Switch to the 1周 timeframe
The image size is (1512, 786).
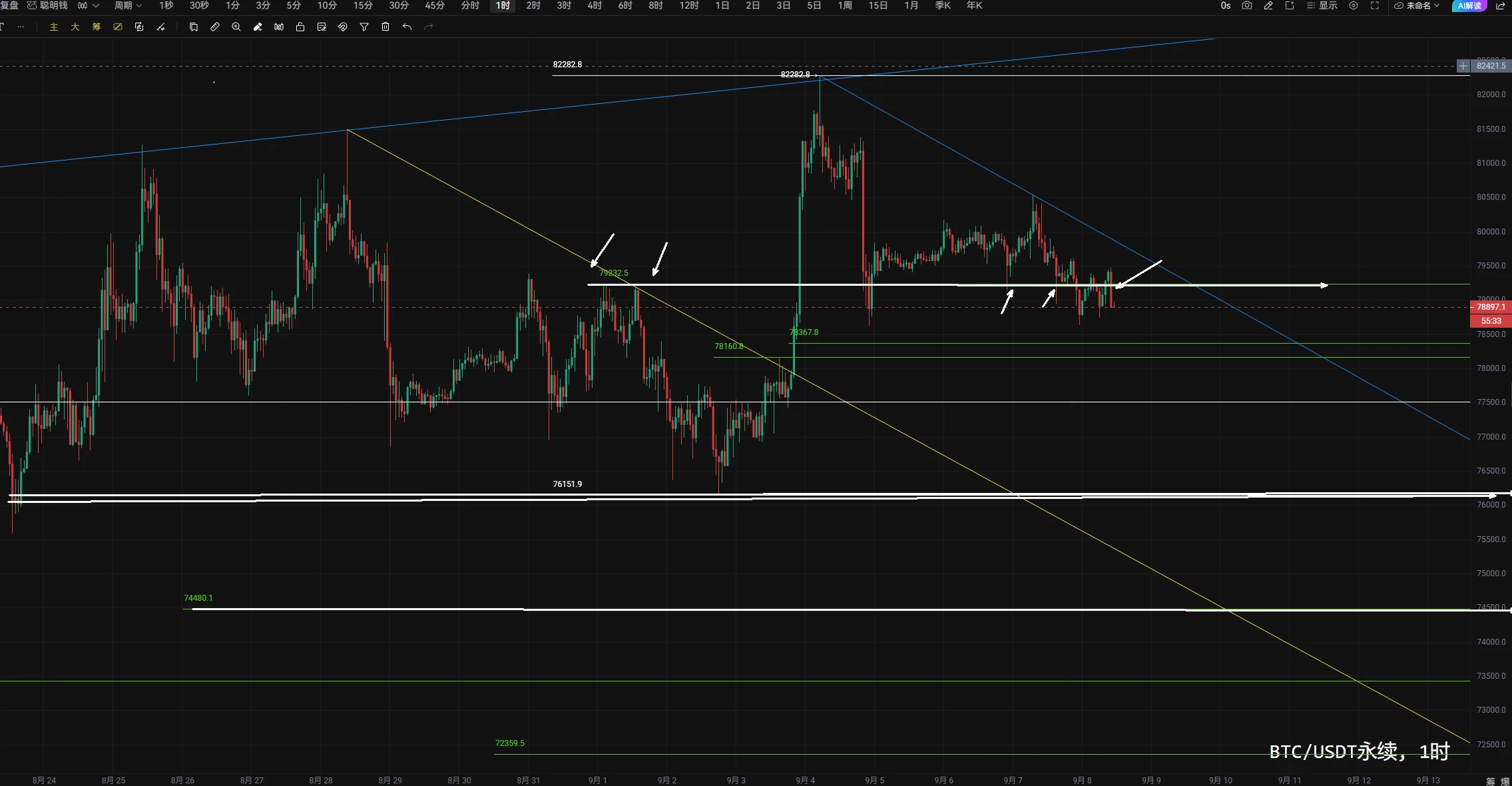click(x=845, y=5)
